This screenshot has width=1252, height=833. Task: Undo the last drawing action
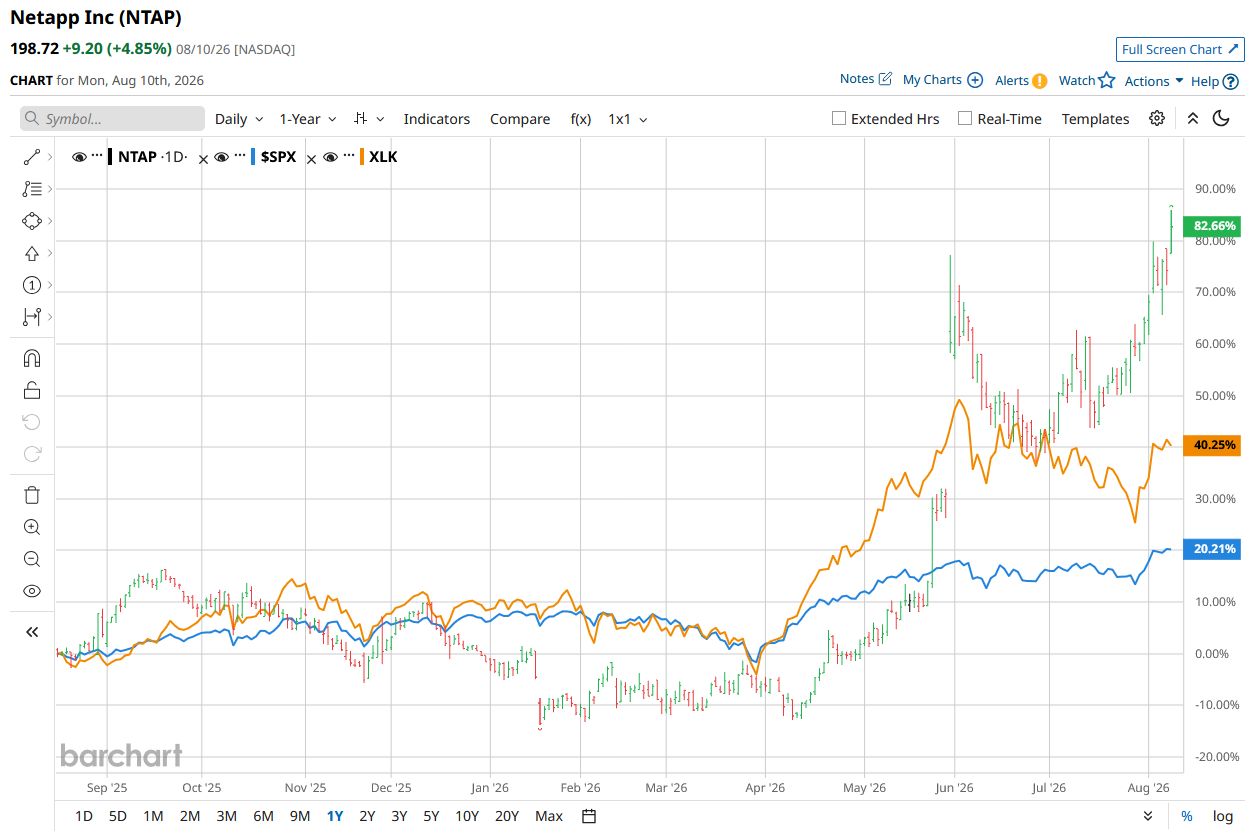click(x=31, y=422)
